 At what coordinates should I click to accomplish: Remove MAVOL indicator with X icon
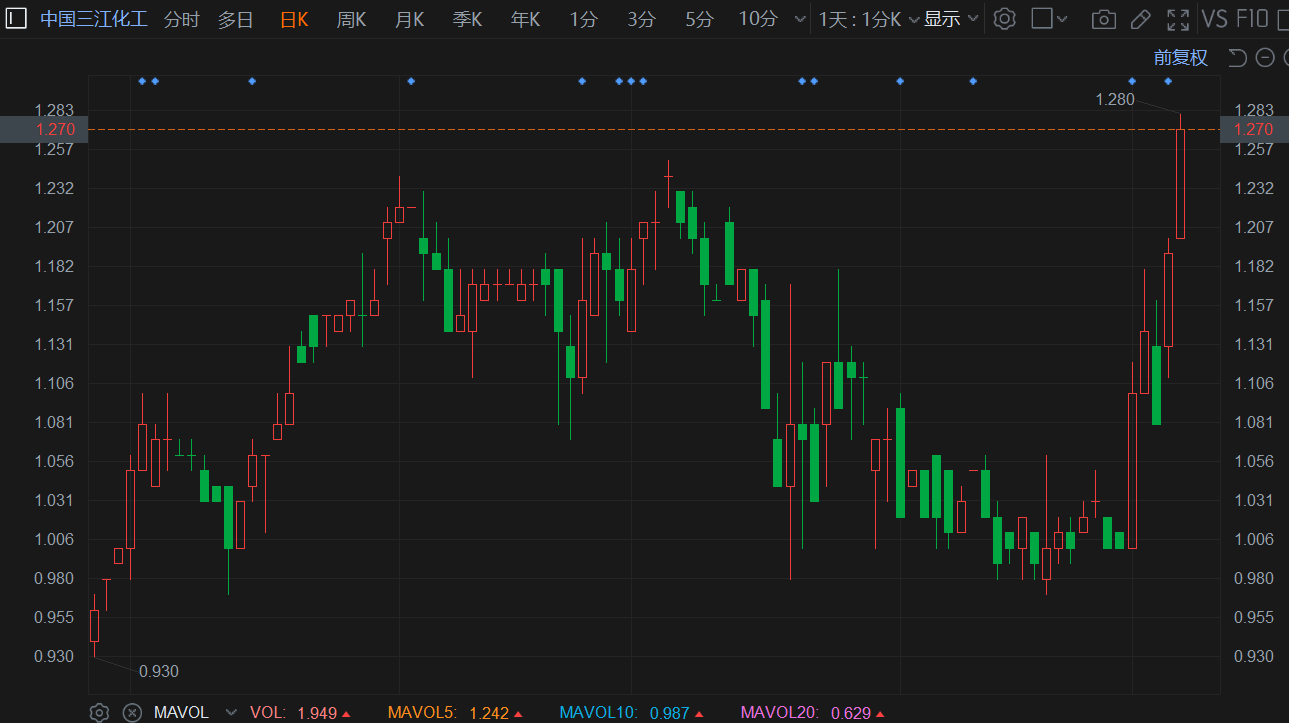pos(131,712)
